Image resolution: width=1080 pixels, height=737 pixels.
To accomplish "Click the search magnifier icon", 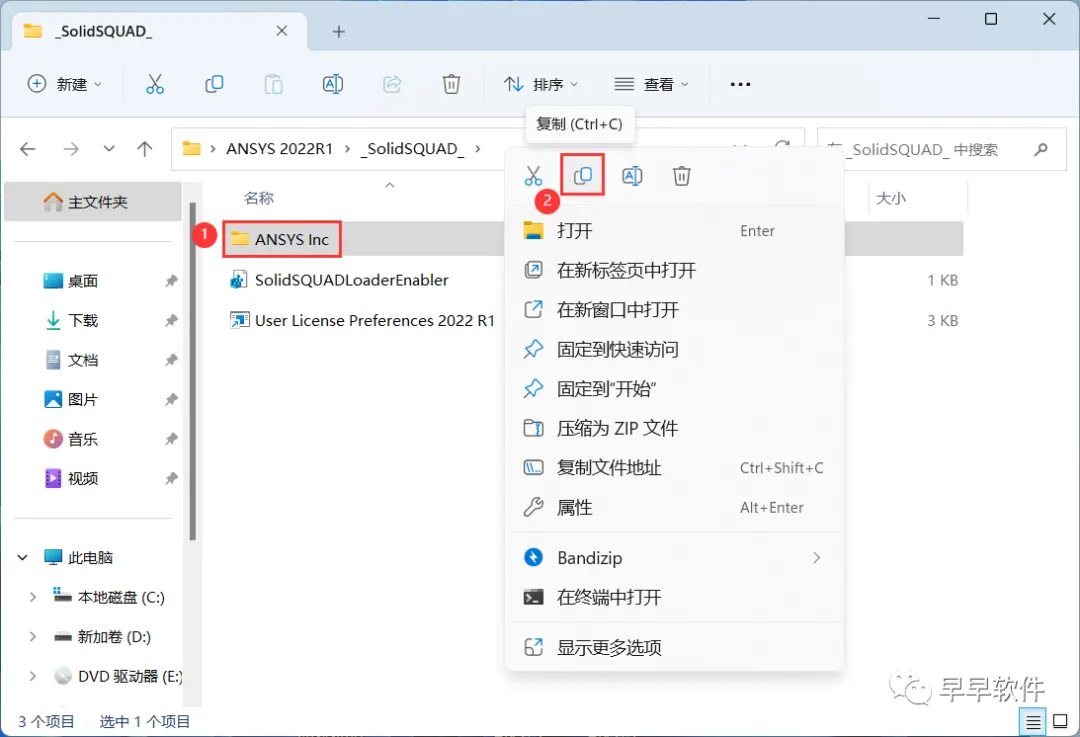I will coord(1041,149).
